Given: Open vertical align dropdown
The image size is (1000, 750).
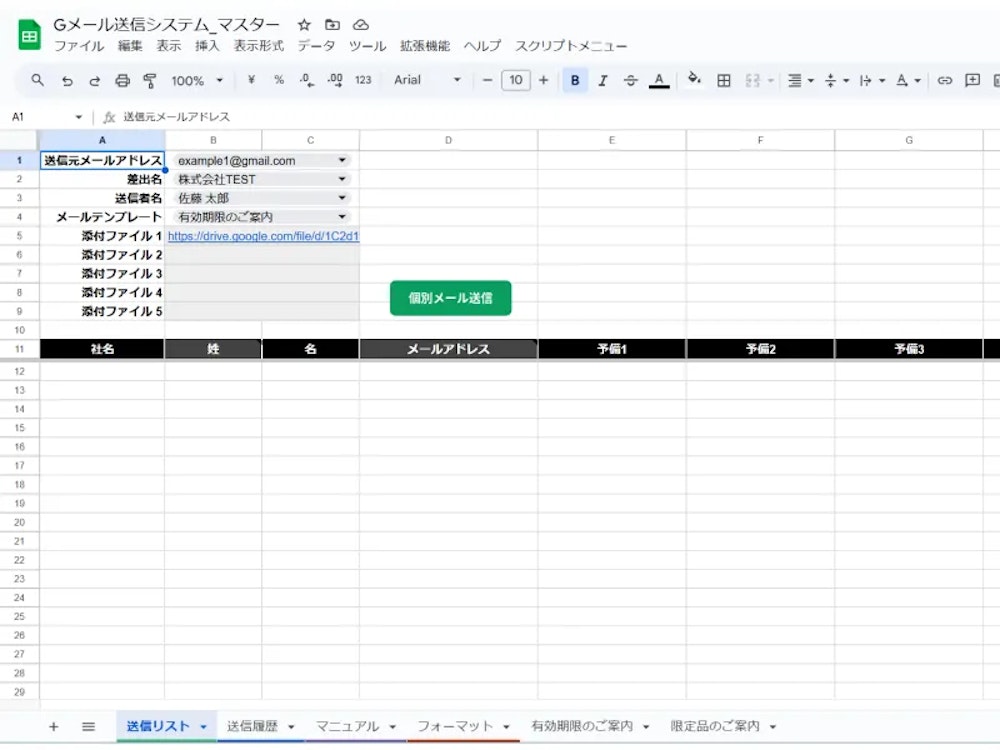Looking at the screenshot, I should pos(837,80).
